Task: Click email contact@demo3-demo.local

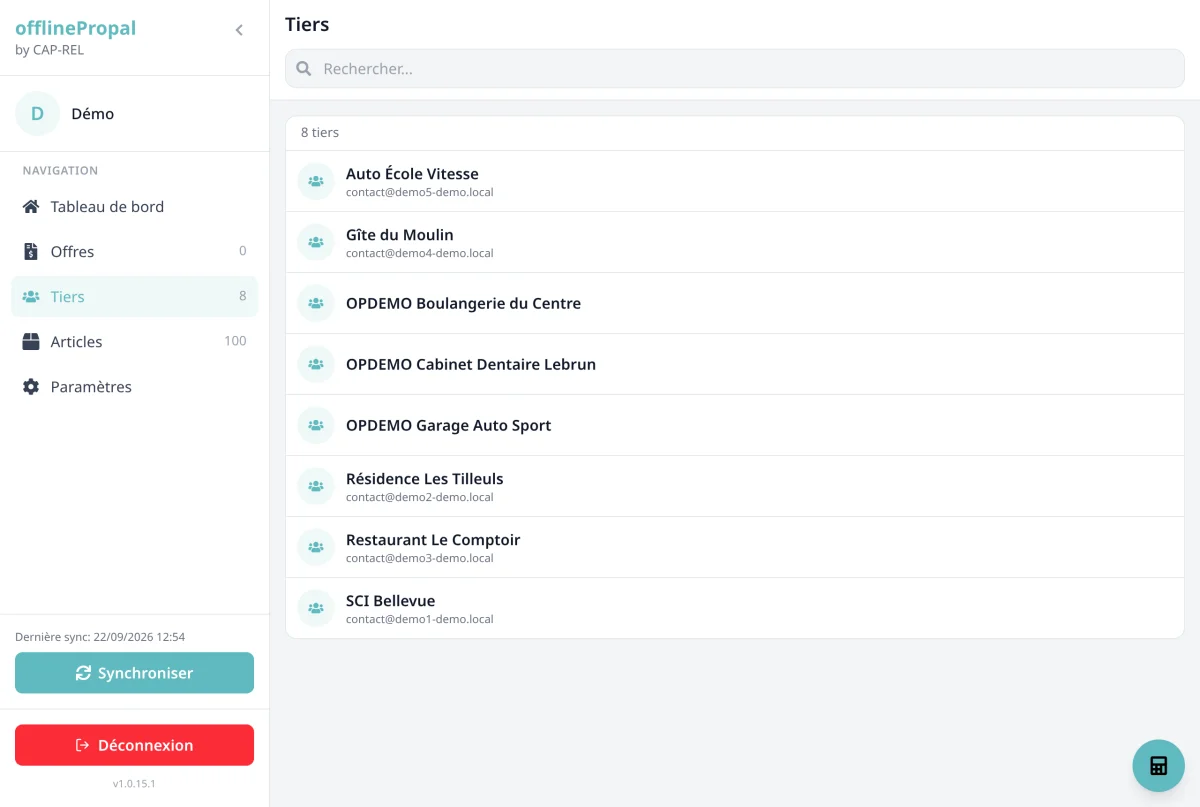Action: click(x=420, y=559)
